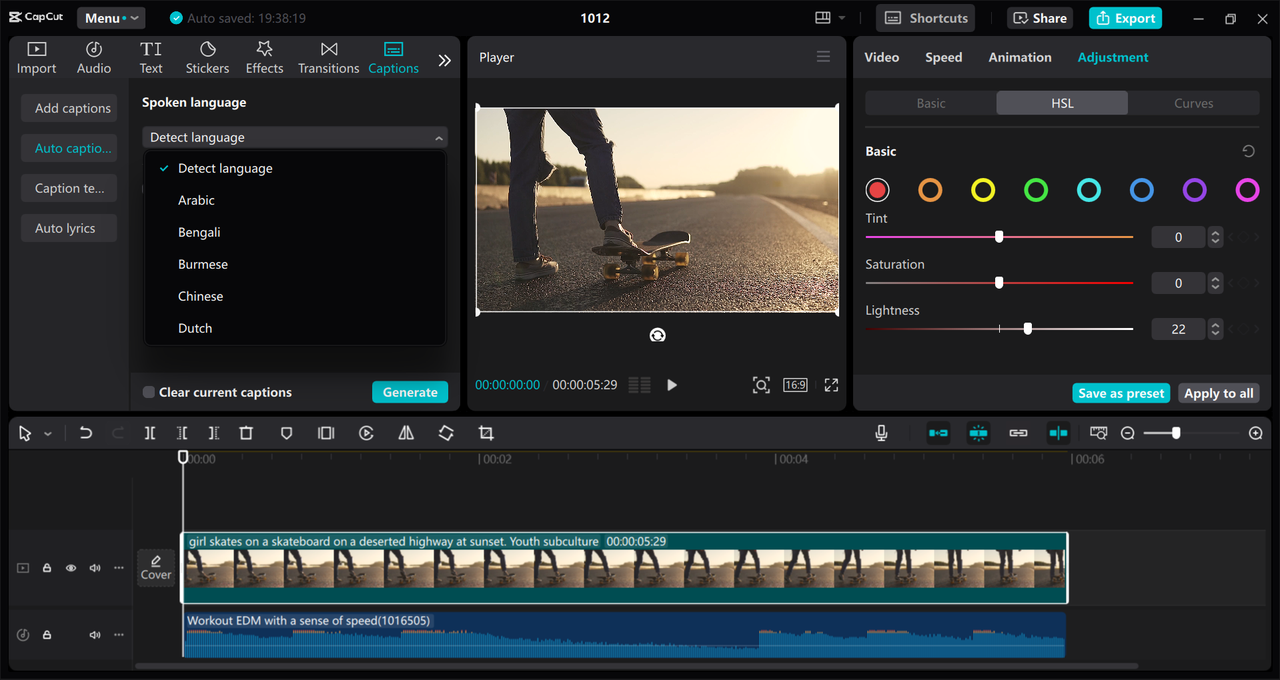Switch to the Animation tab
Screen dimensions: 1280x680
pyautogui.click(x=1020, y=57)
